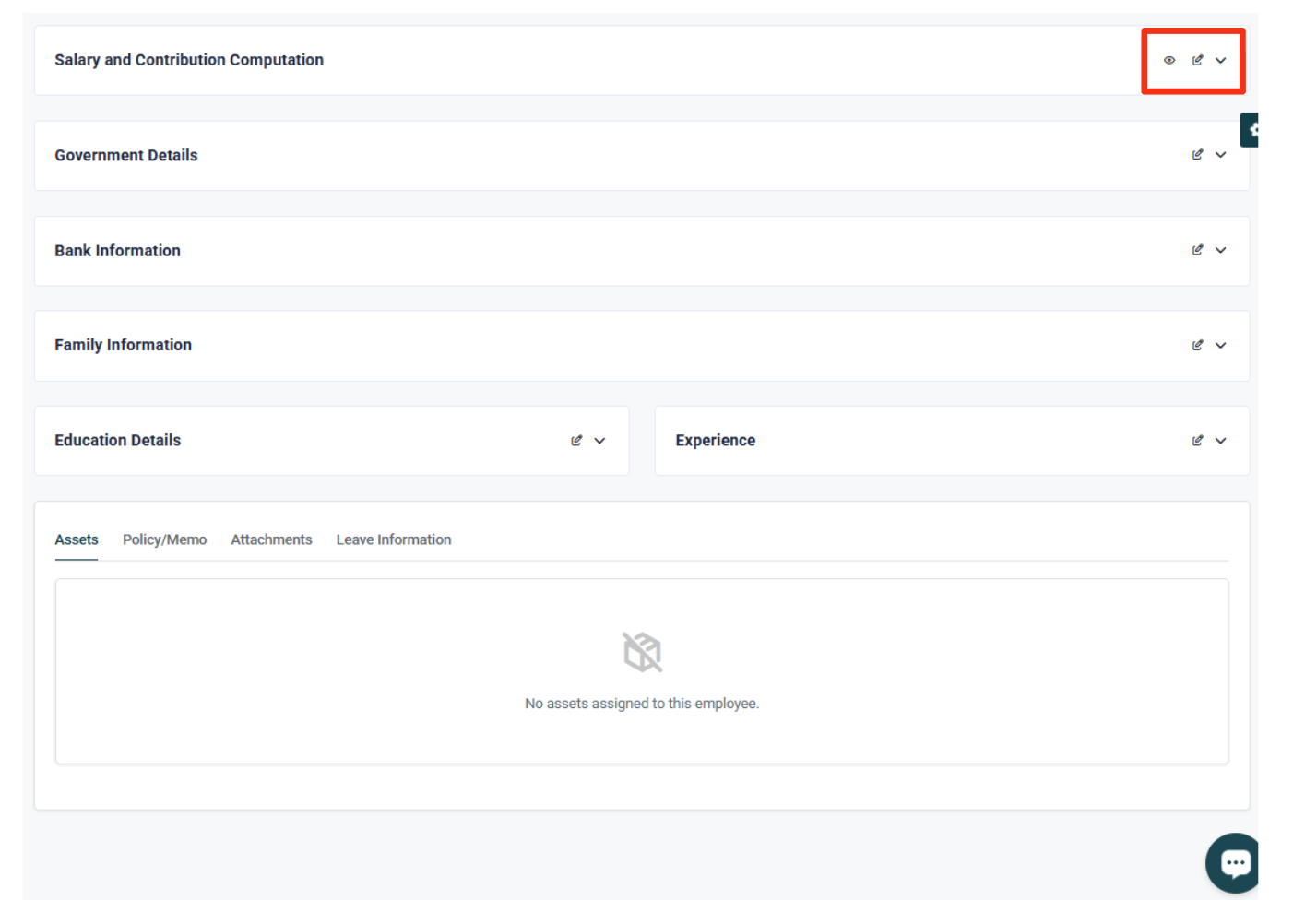The width and height of the screenshot is (1293, 924).
Task: Expand the Experience section chevron
Action: 1220,441
